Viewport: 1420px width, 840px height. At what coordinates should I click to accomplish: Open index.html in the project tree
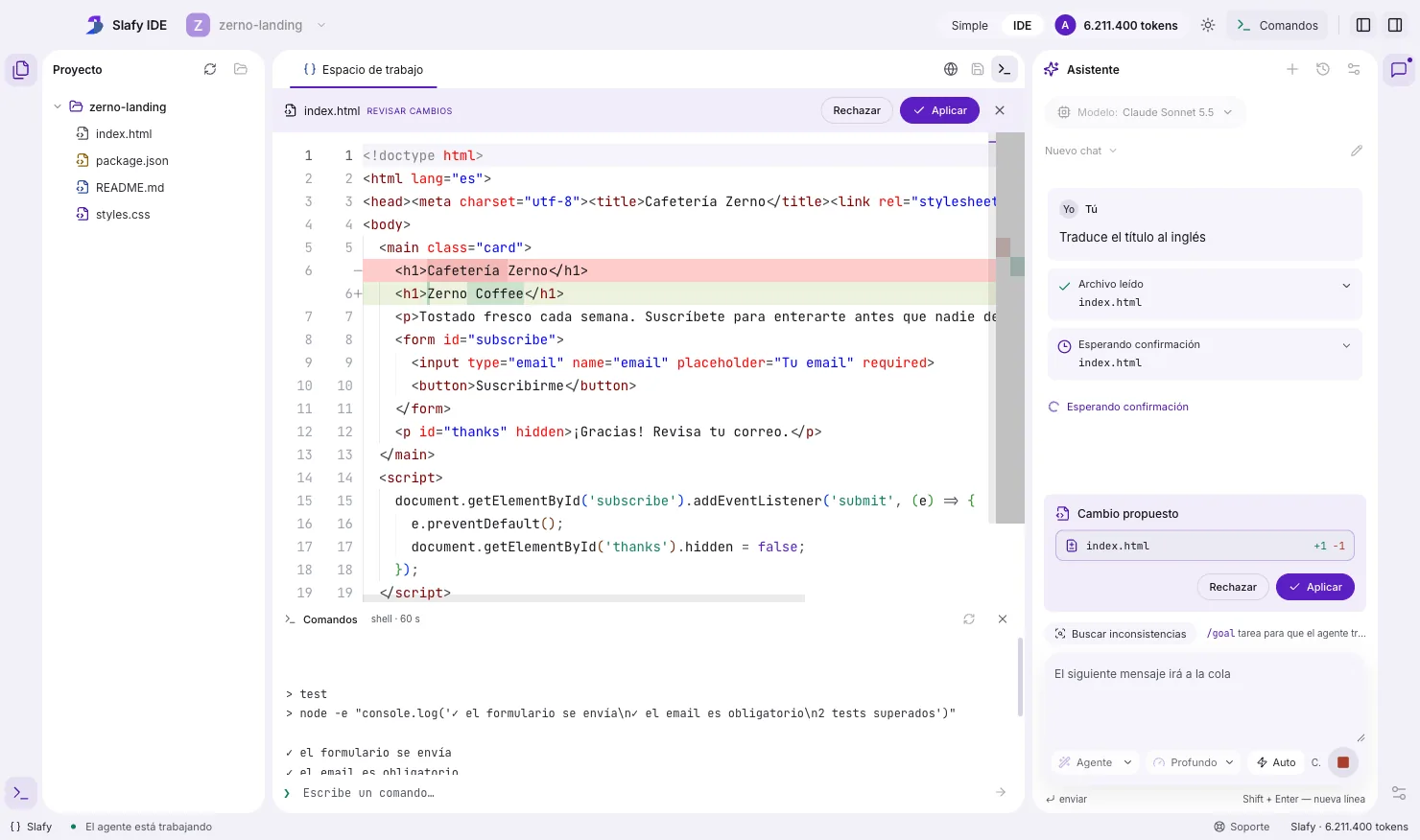pos(124,133)
